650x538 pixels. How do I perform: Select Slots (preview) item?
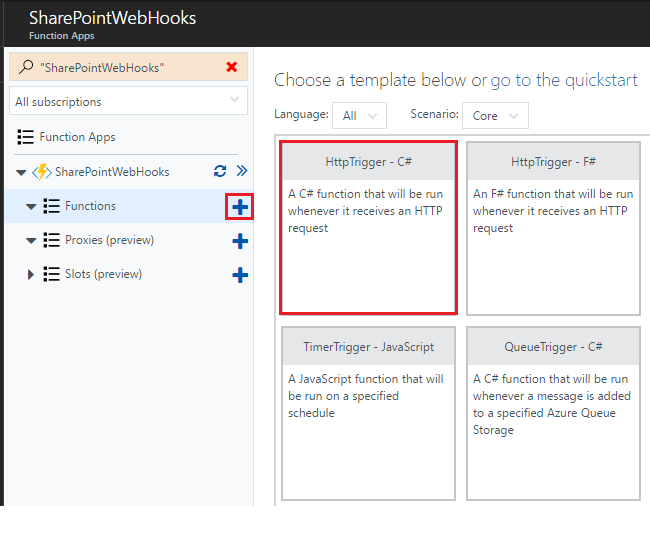pyautogui.click(x=103, y=274)
